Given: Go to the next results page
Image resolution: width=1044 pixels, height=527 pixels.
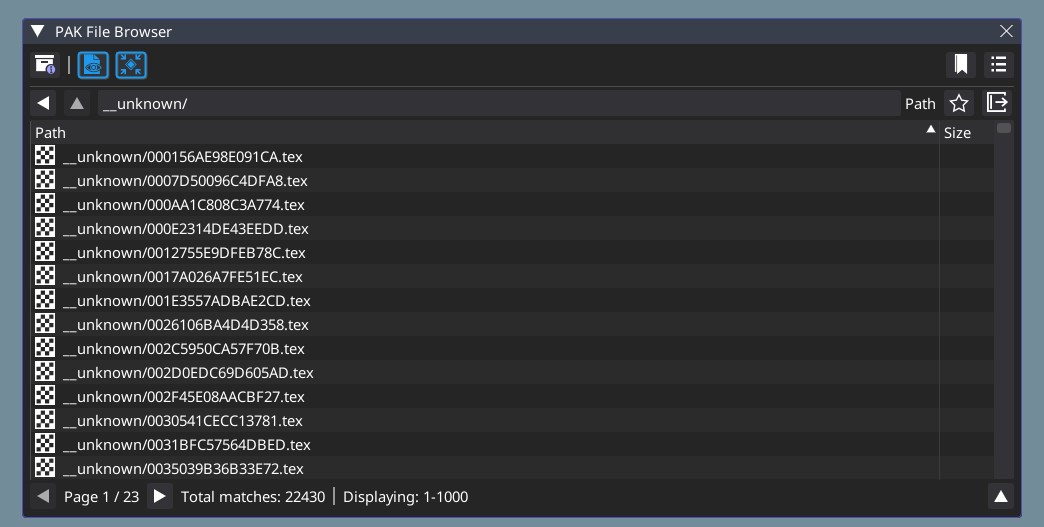Looking at the screenshot, I should [x=160, y=496].
